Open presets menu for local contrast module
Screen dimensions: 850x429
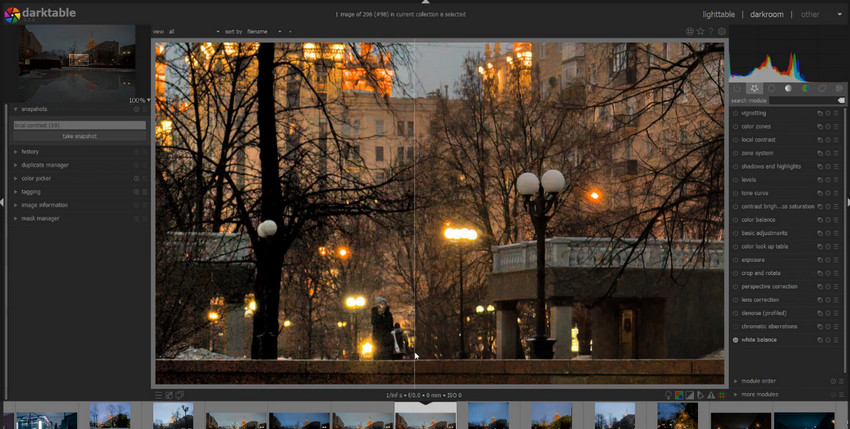point(836,140)
